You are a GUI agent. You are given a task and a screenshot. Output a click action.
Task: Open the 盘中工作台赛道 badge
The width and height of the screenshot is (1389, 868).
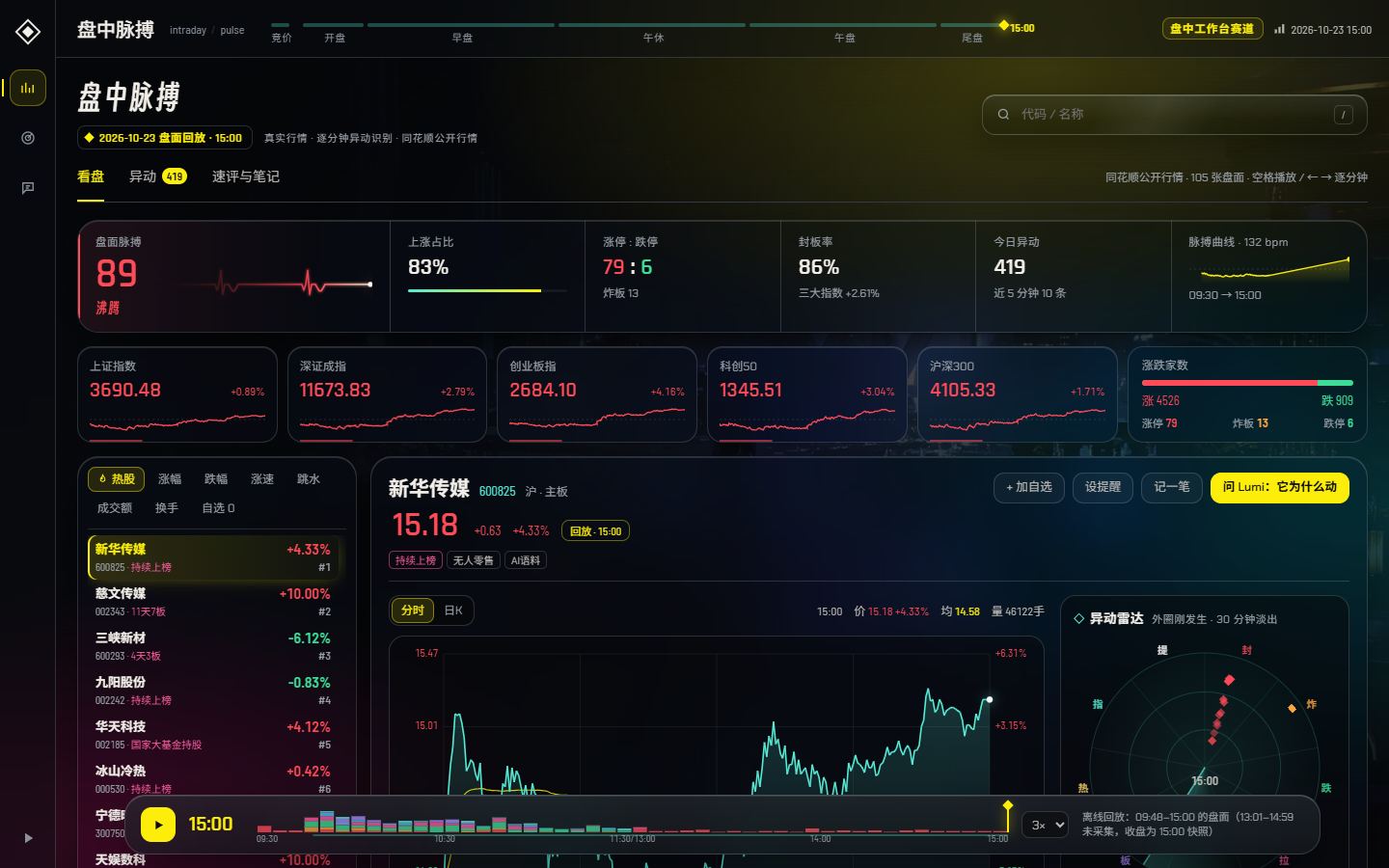[x=1212, y=29]
